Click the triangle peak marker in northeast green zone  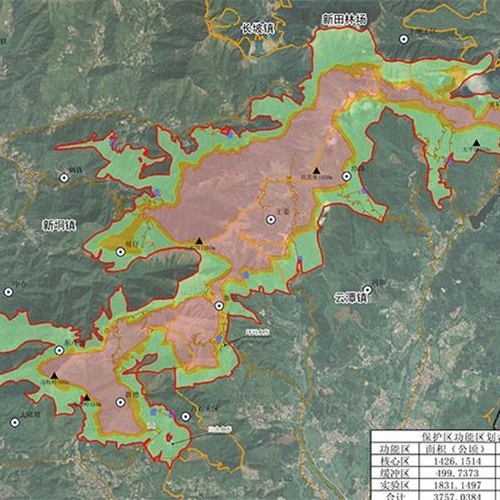477,143
